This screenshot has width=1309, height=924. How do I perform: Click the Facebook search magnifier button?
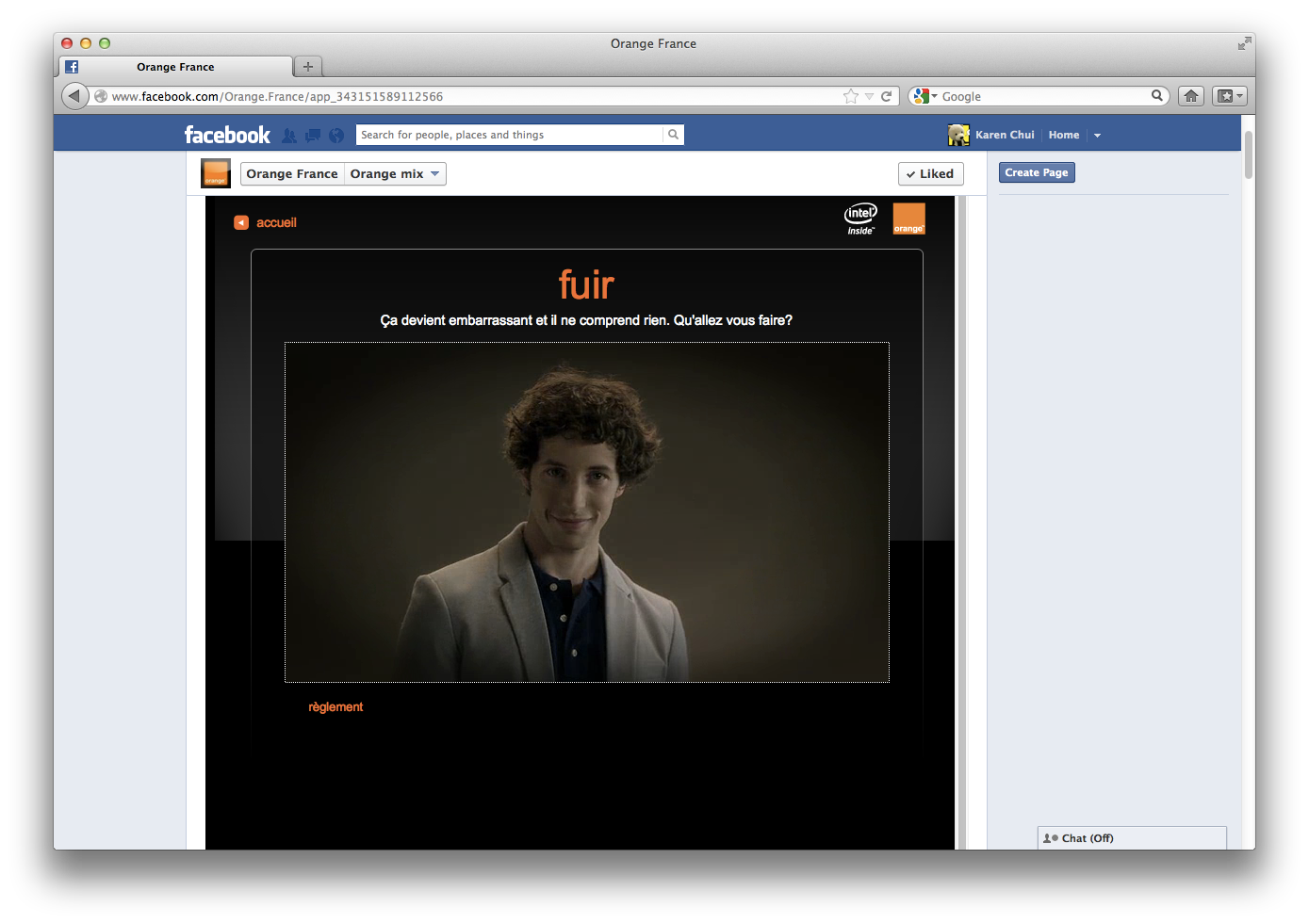[673, 135]
